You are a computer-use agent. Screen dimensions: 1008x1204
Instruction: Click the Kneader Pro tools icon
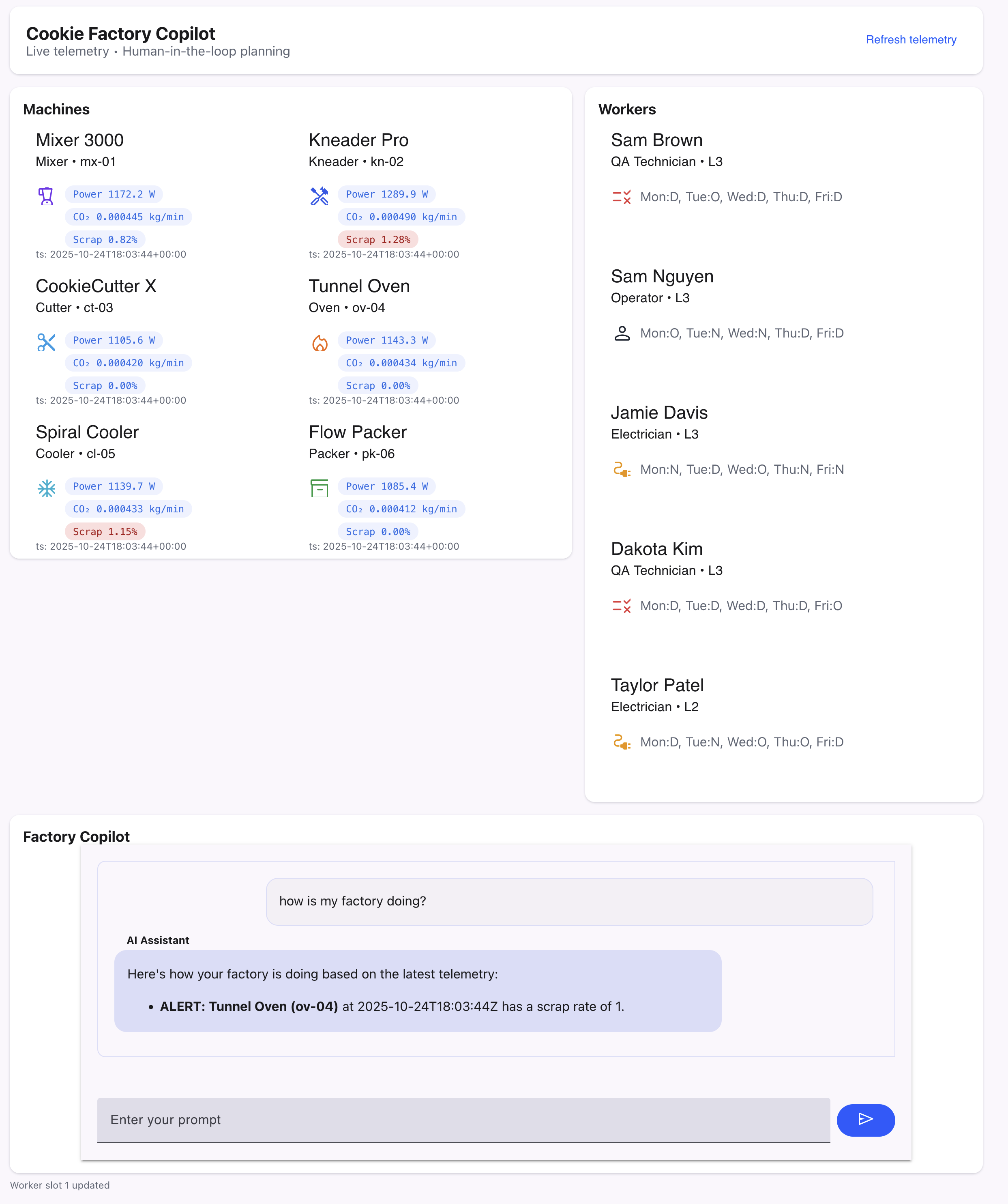[319, 196]
